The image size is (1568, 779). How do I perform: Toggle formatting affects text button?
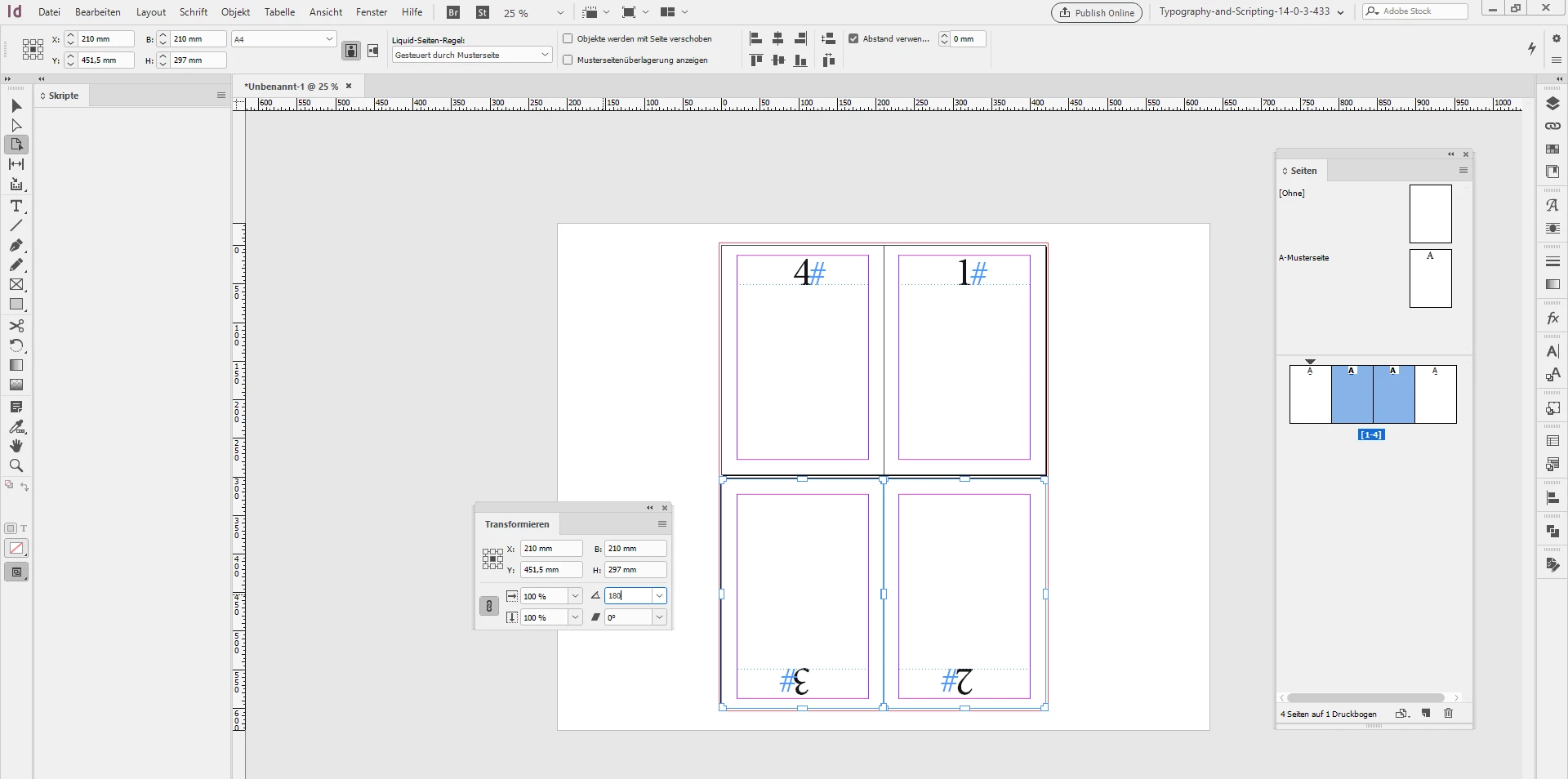[x=24, y=528]
